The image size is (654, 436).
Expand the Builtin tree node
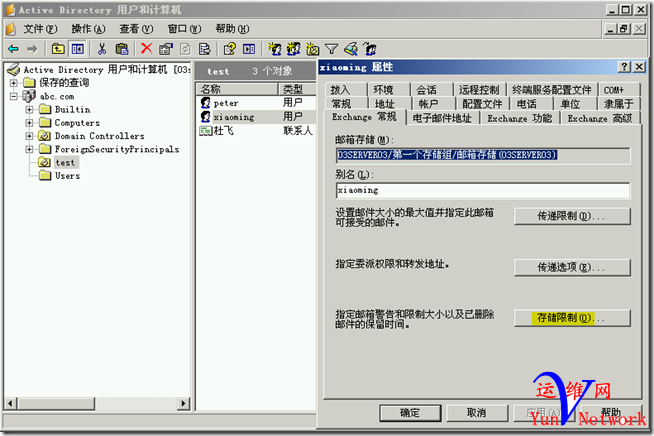(x=29, y=110)
